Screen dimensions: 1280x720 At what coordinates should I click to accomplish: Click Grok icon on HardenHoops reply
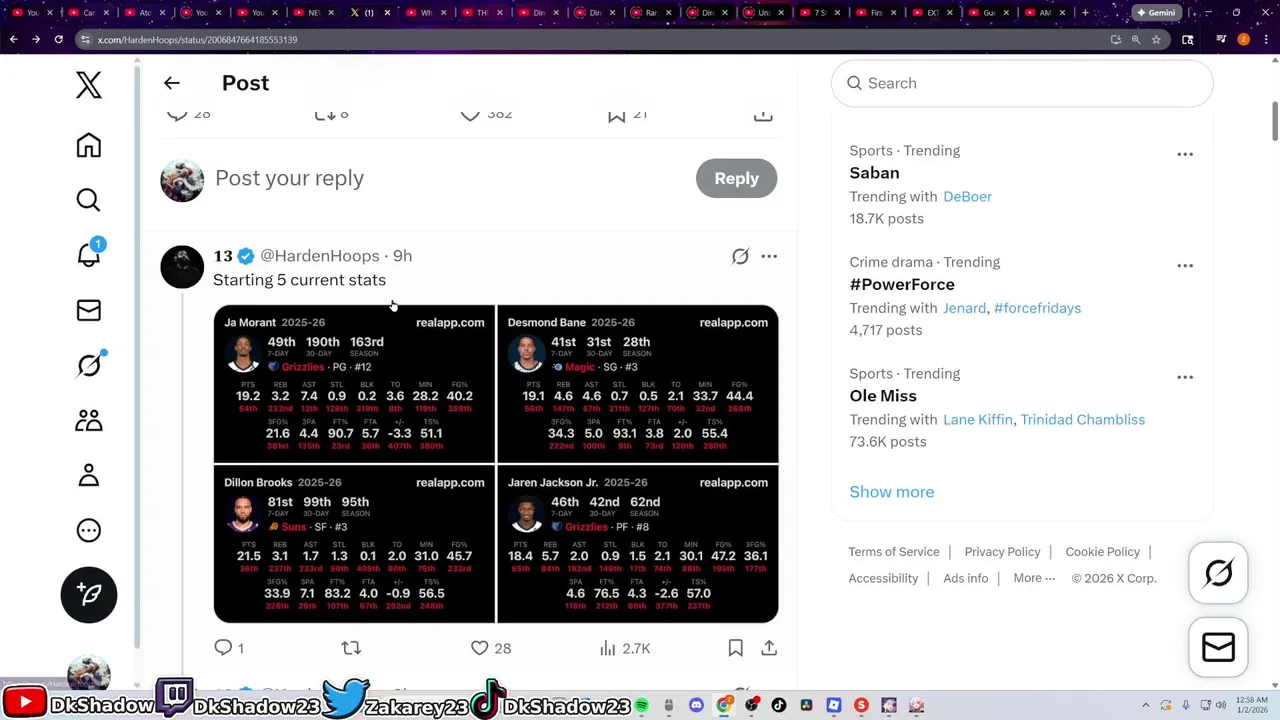tap(740, 256)
